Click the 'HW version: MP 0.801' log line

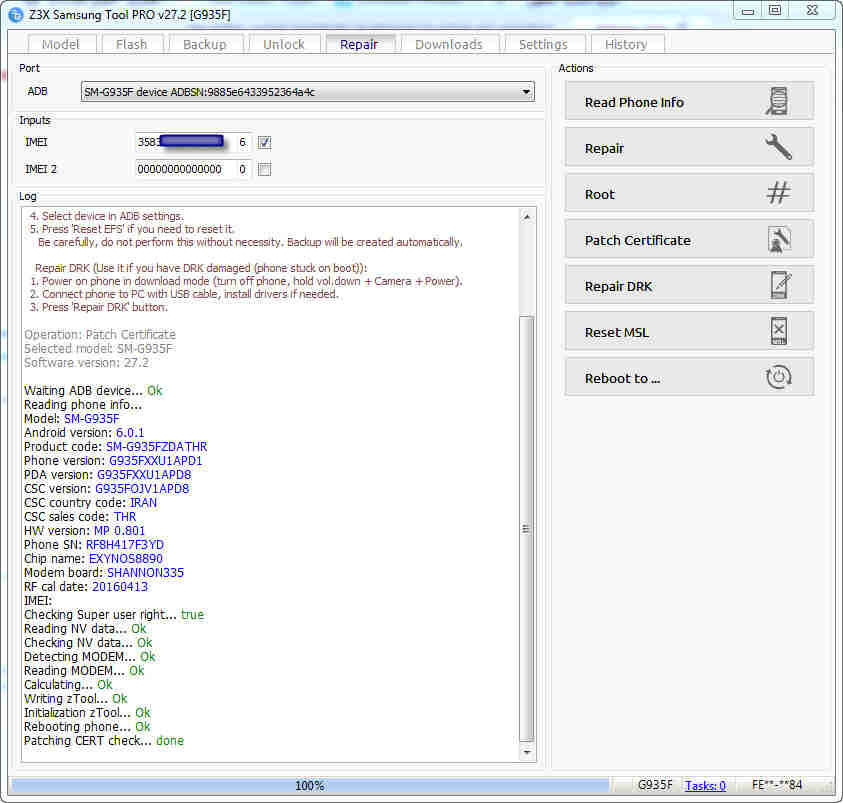coord(84,530)
